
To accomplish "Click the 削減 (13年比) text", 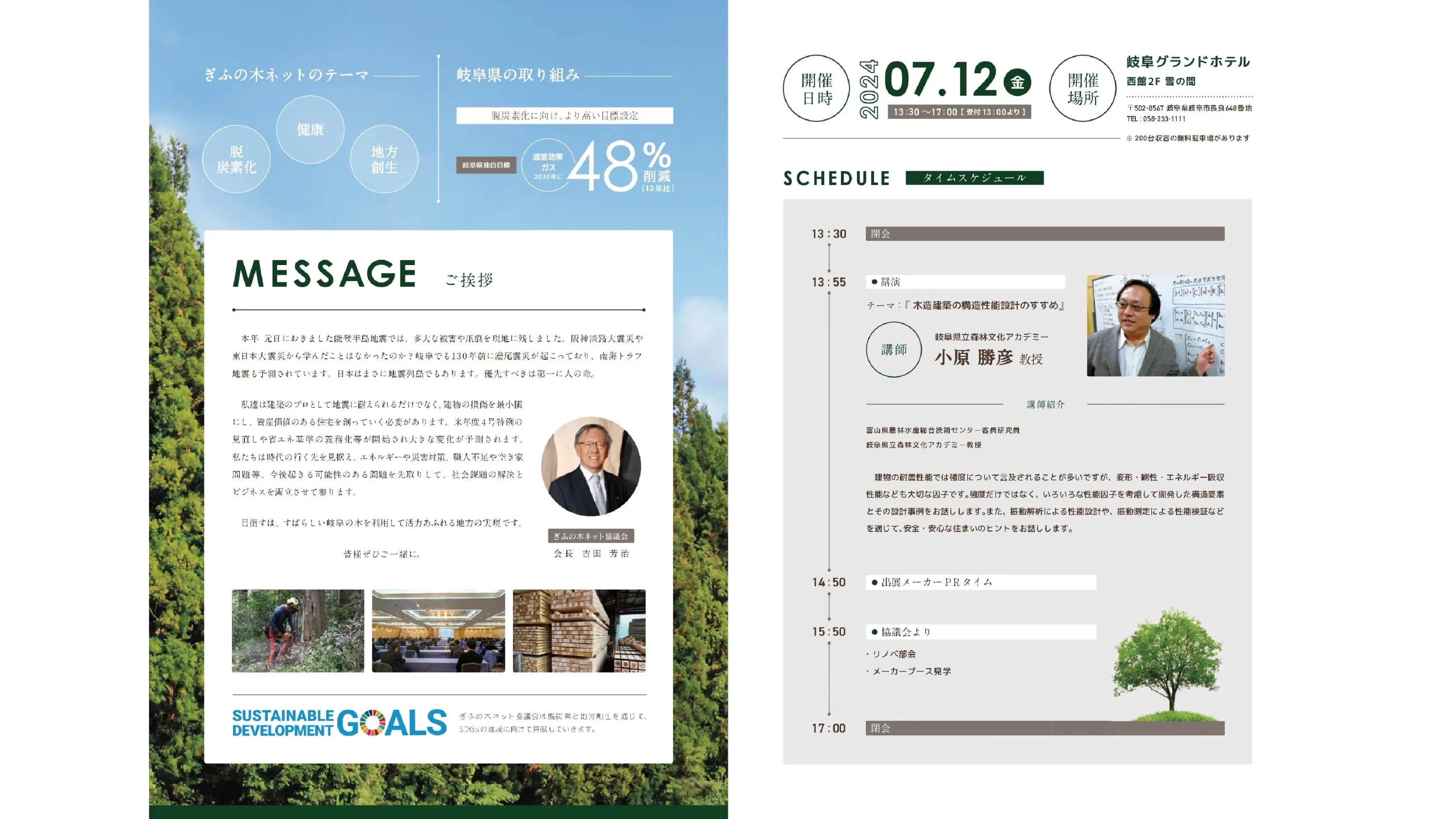I will [x=657, y=182].
